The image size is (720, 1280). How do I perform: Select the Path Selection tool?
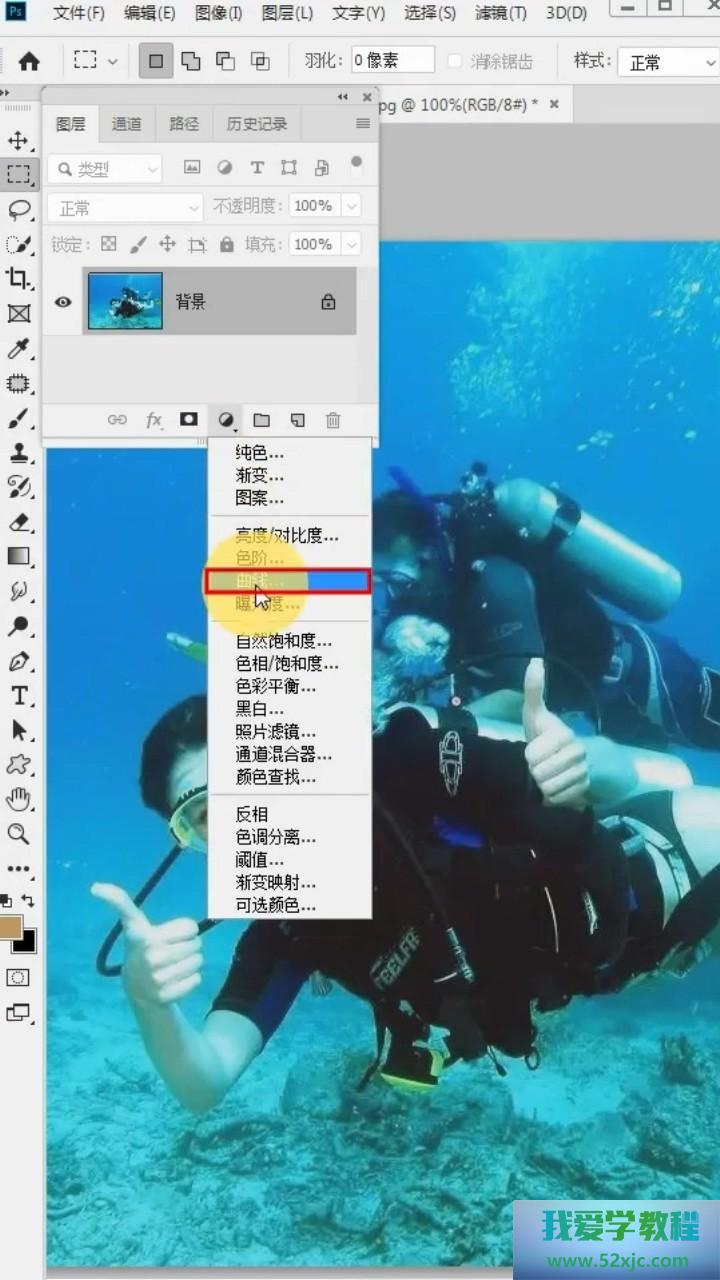click(18, 730)
